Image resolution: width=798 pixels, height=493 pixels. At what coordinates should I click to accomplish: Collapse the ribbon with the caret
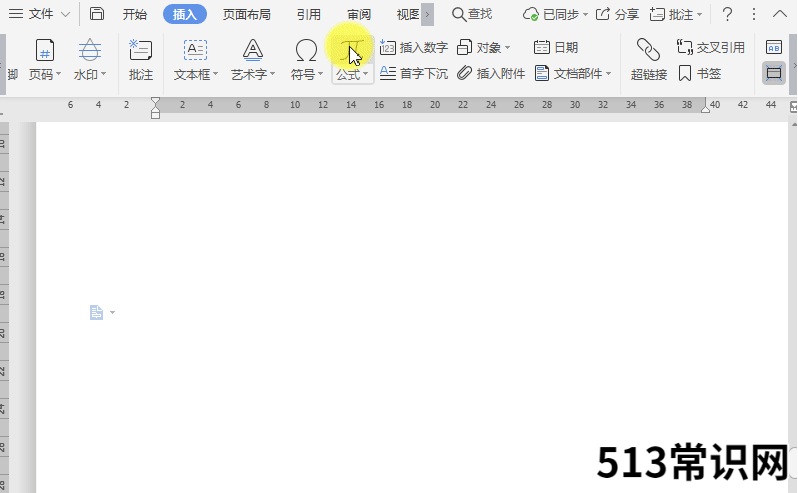(x=780, y=14)
